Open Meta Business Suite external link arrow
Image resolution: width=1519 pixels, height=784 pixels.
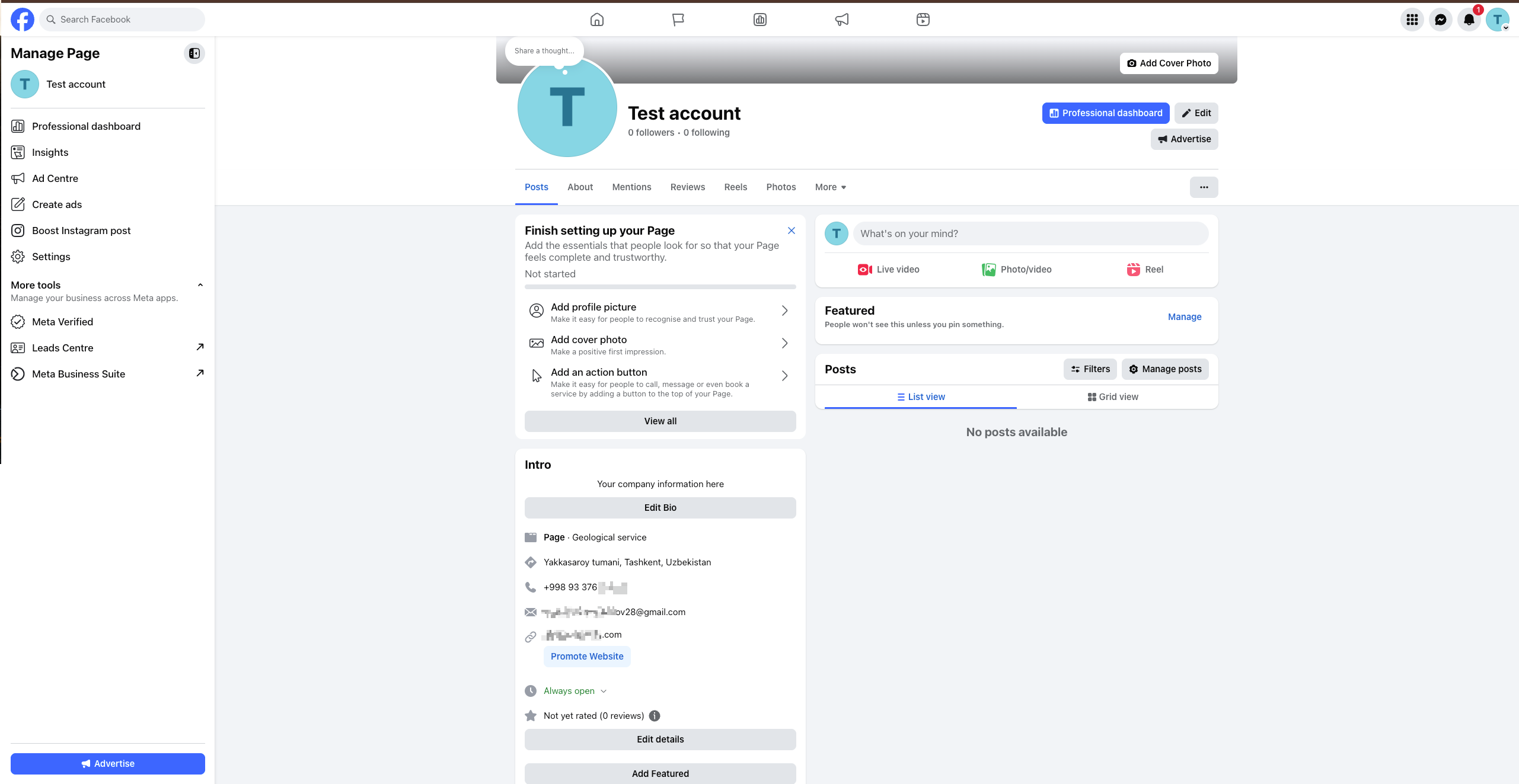pos(200,373)
